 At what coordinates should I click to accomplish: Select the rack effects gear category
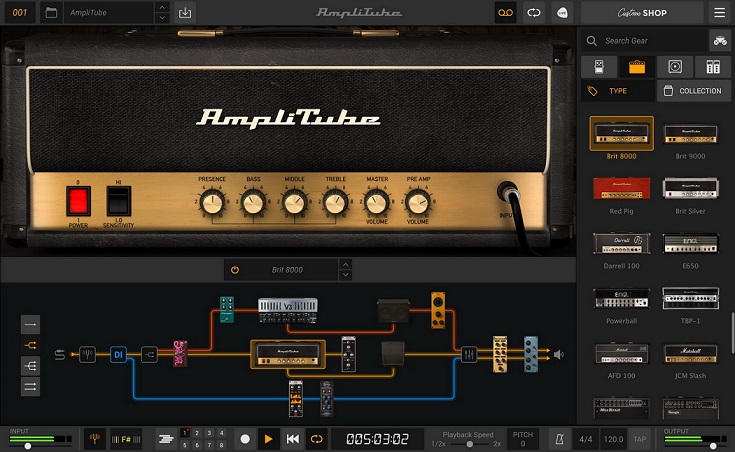(713, 67)
